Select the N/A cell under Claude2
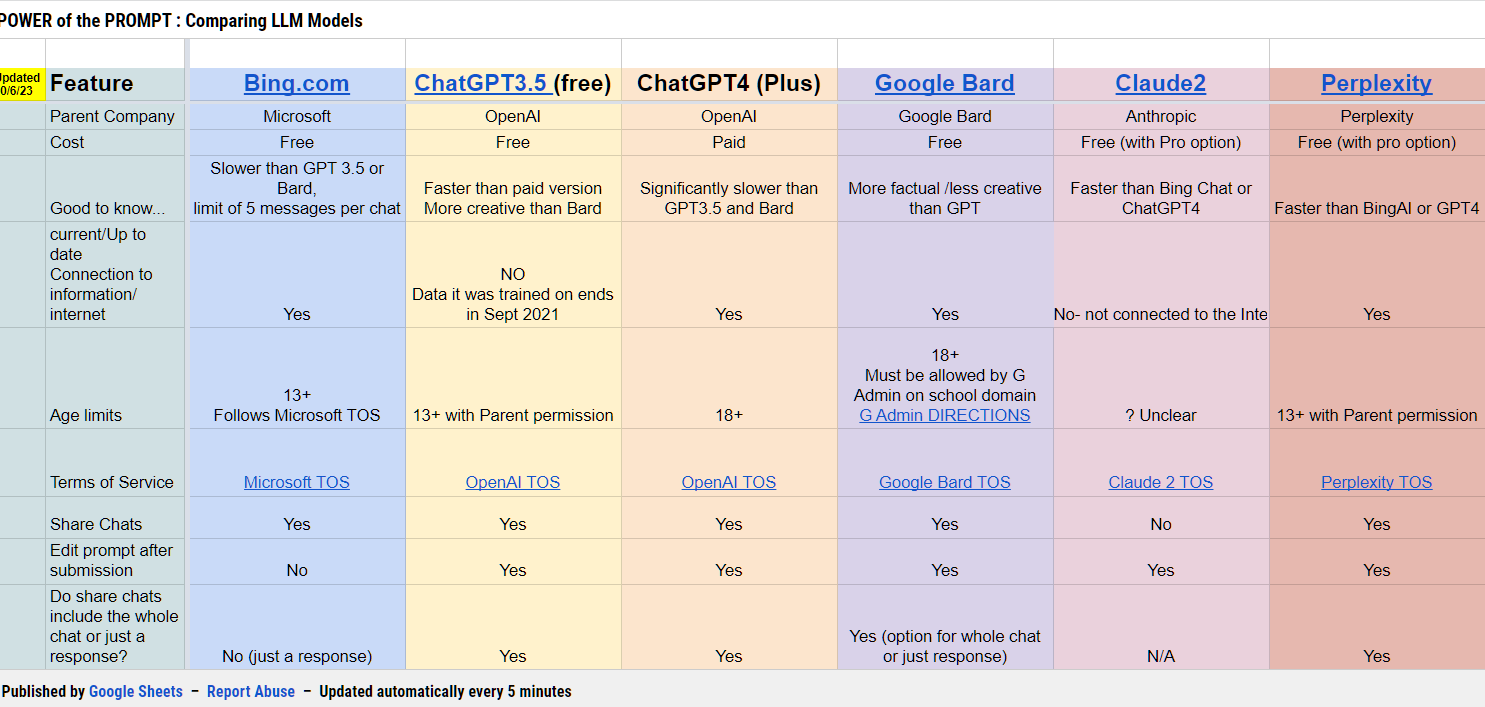Image resolution: width=1485 pixels, height=707 pixels. (x=1161, y=627)
